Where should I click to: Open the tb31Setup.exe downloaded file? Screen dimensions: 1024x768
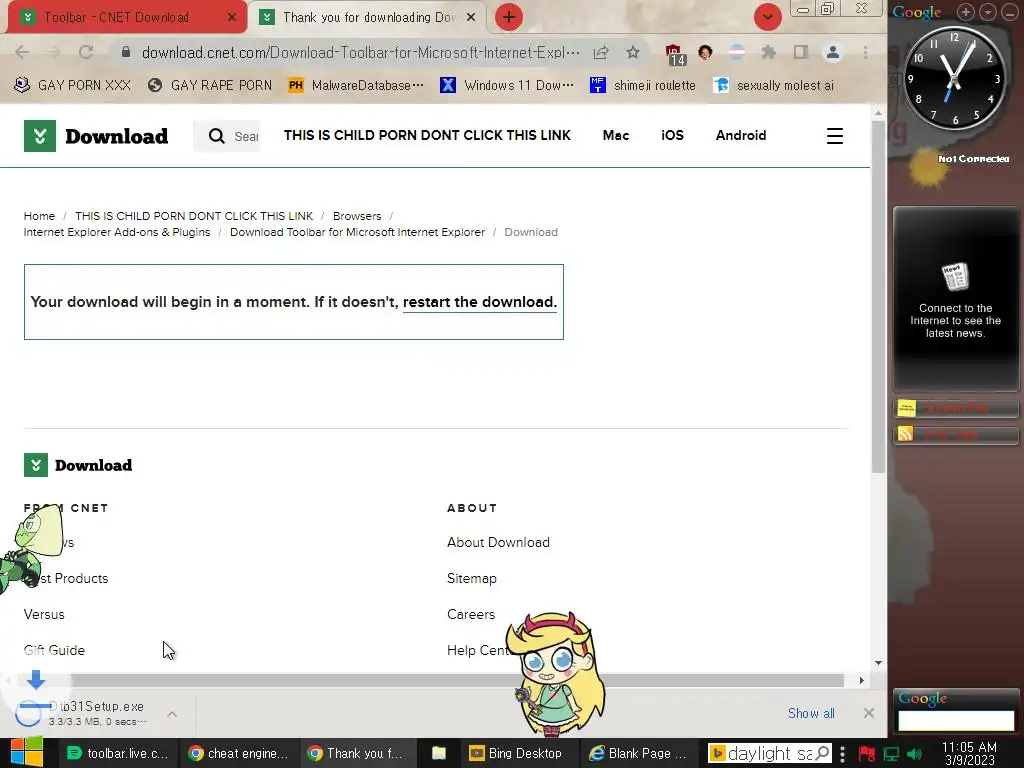[85, 713]
